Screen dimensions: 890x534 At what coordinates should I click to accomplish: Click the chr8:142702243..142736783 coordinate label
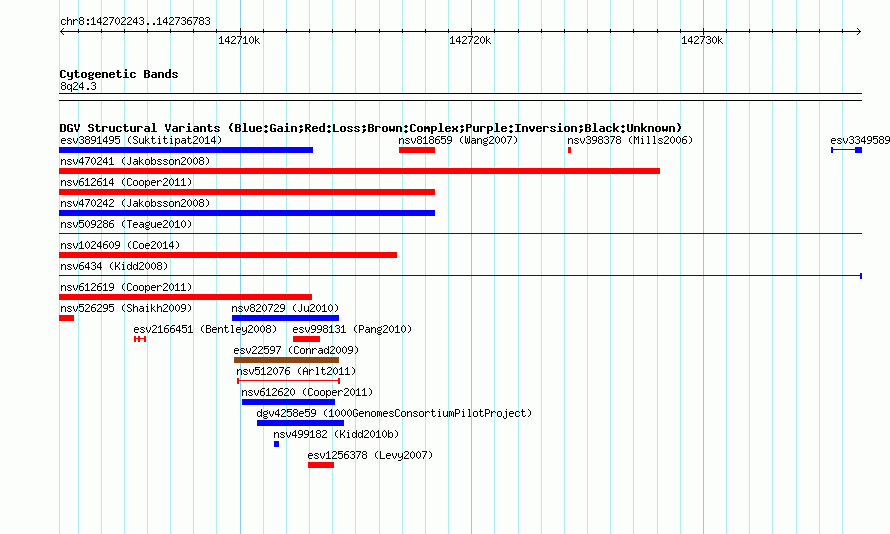(x=135, y=21)
